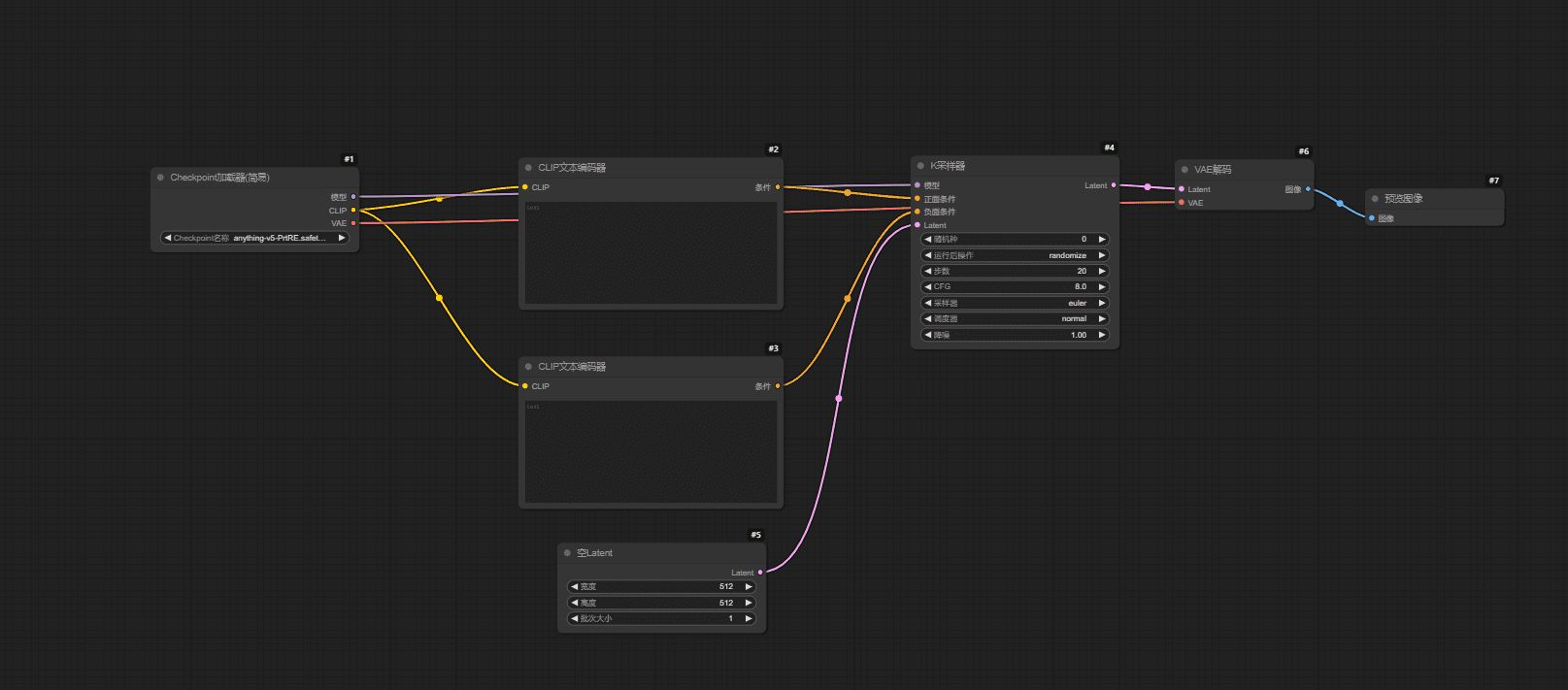Image resolution: width=1568 pixels, height=690 pixels.
Task: Click Latent output socket on K采样器
Action: coord(1114,185)
